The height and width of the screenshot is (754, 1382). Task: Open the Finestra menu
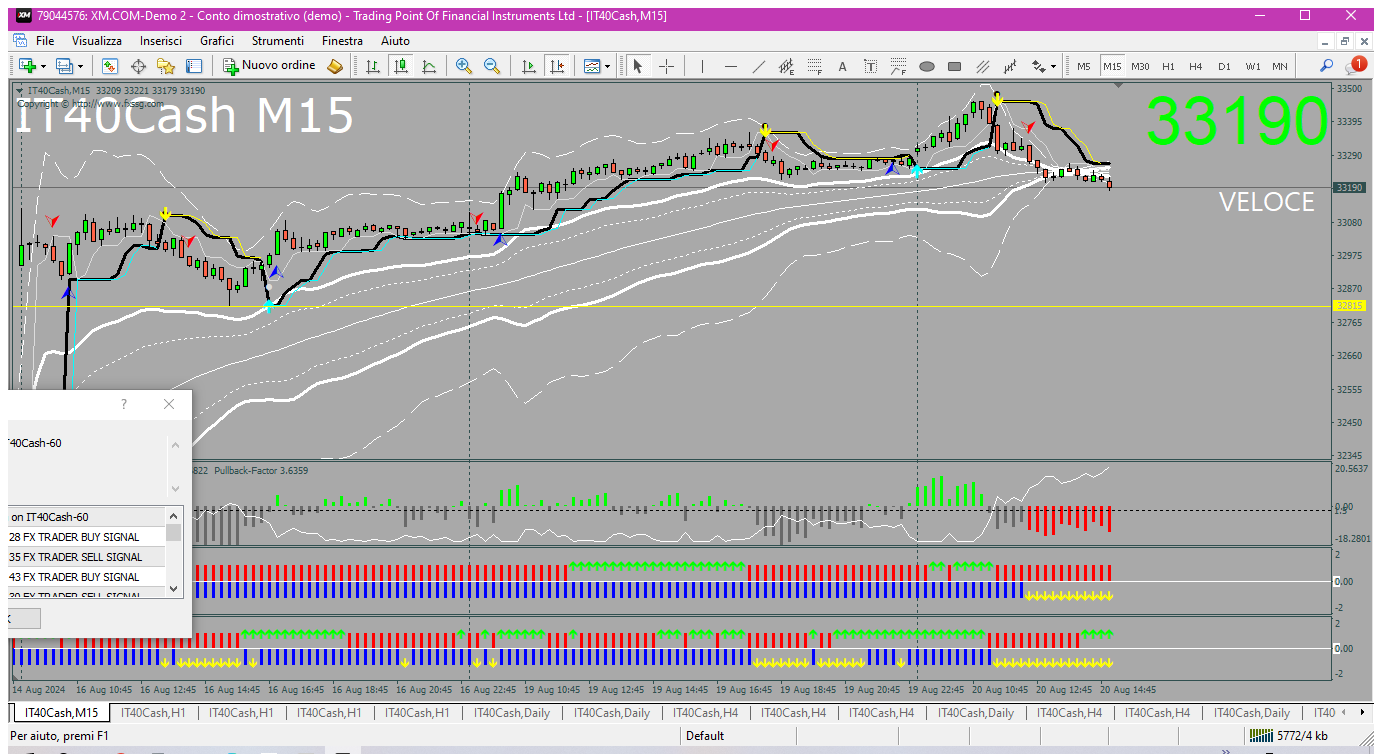(x=343, y=41)
